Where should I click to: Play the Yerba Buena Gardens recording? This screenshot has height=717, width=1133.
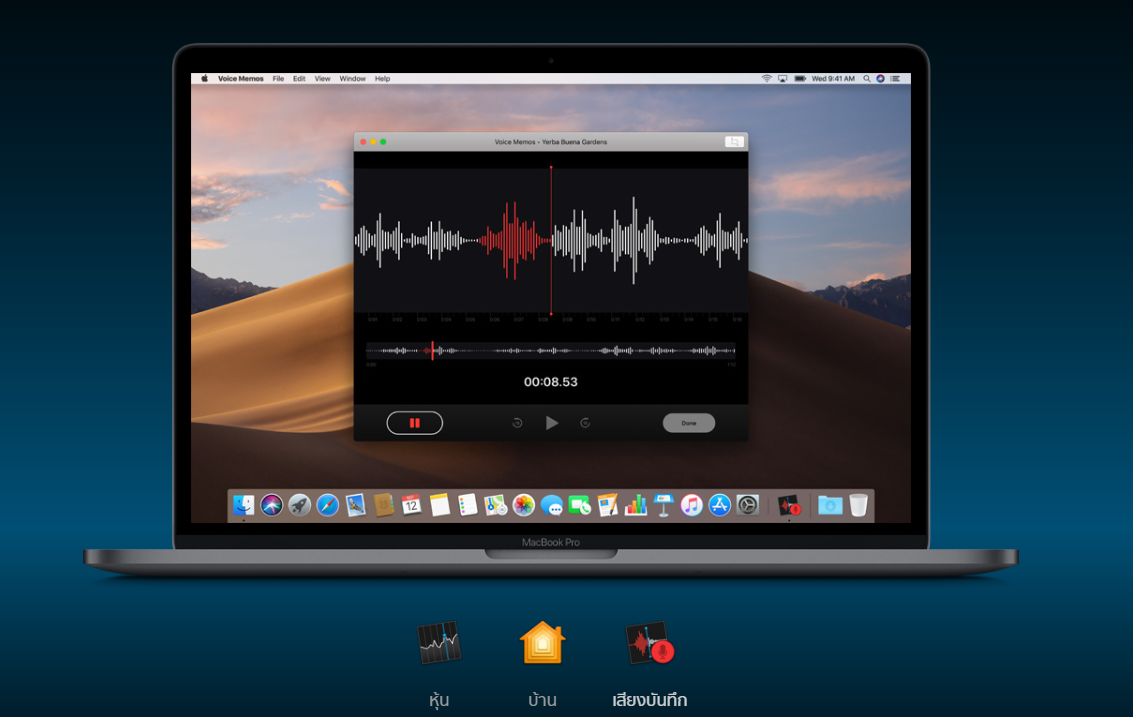(552, 422)
